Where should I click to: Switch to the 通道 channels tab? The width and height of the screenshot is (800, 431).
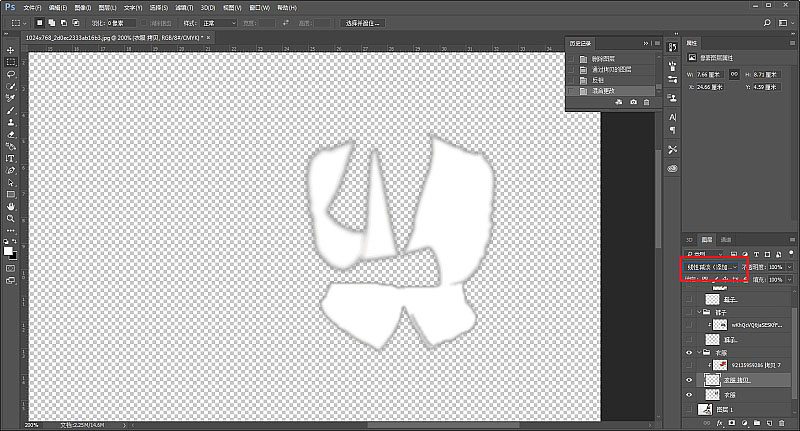pyautogui.click(x=726, y=240)
